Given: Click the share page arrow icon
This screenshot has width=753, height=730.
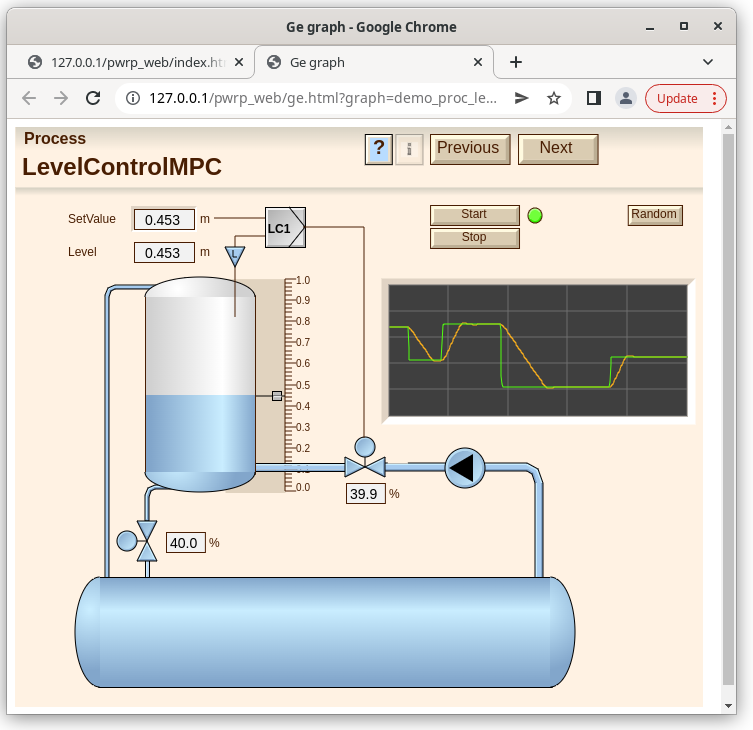Looking at the screenshot, I should click(522, 98).
